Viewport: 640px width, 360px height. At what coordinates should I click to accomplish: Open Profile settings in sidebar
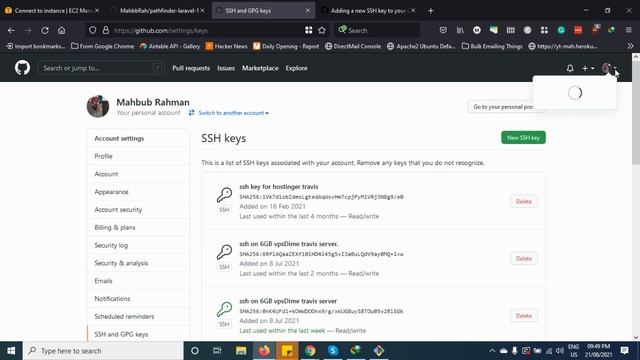[138, 156]
